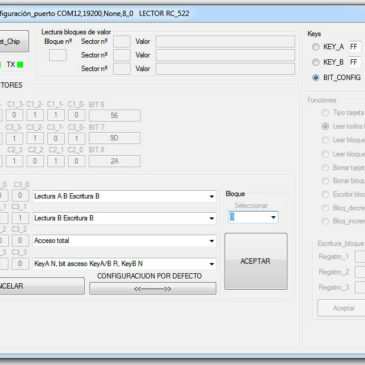The width and height of the screenshot is (365, 365).
Task: Click the C1_3 bit box
Action: 14,115
